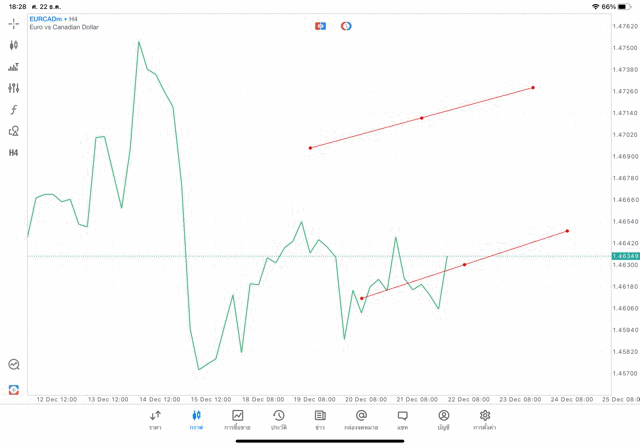Open the ประวัติ history tab
Viewport: 640px width, 447px height.
(x=279, y=420)
